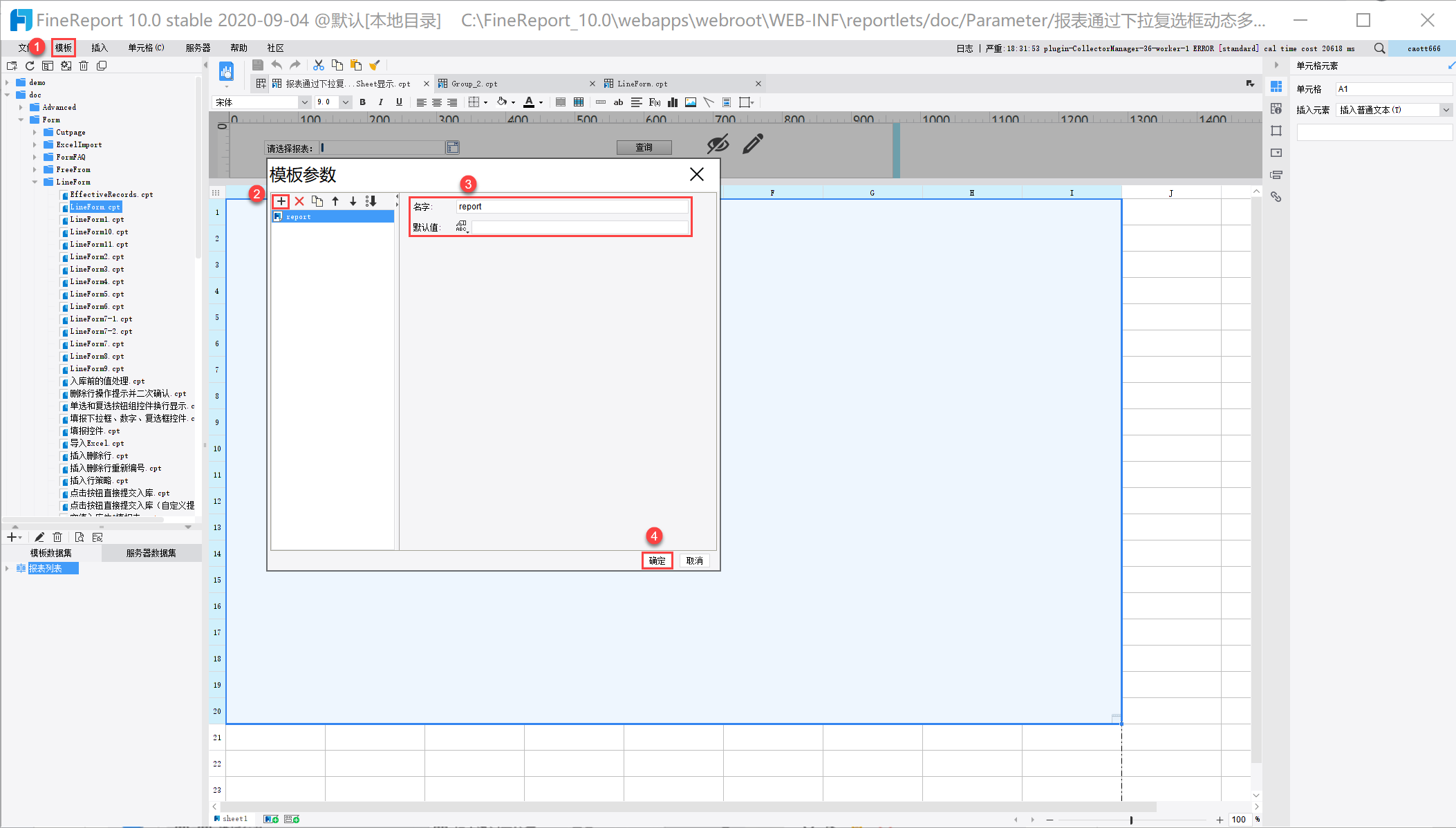Open the font family dropdown

pos(304,102)
